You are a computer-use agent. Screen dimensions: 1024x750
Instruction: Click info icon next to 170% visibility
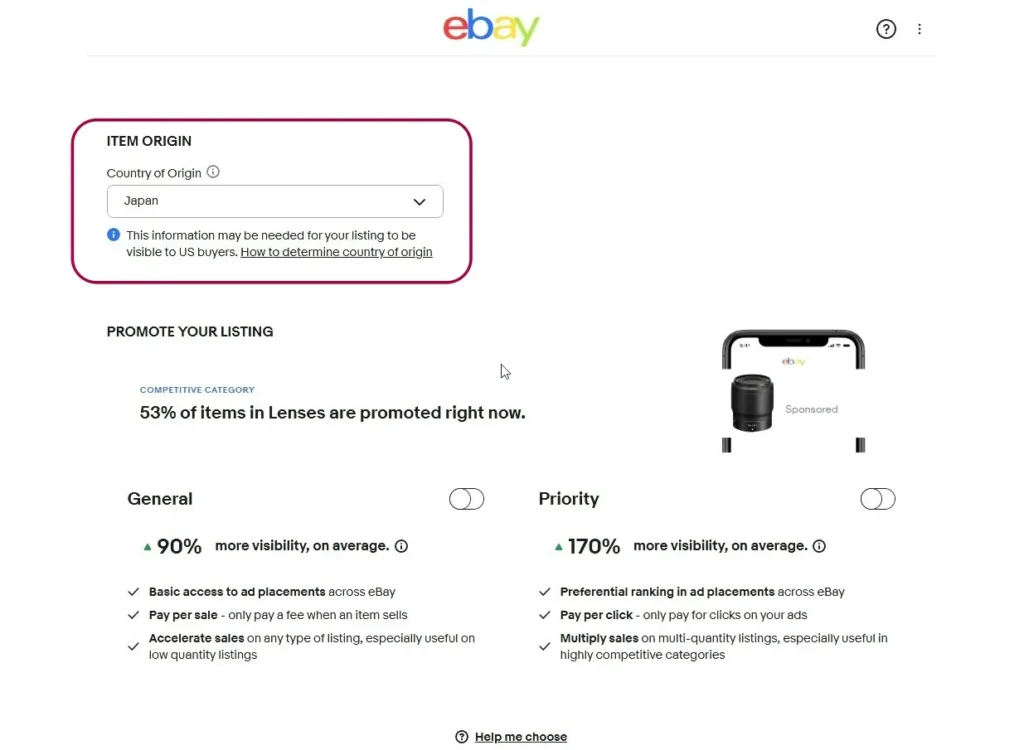[819, 546]
